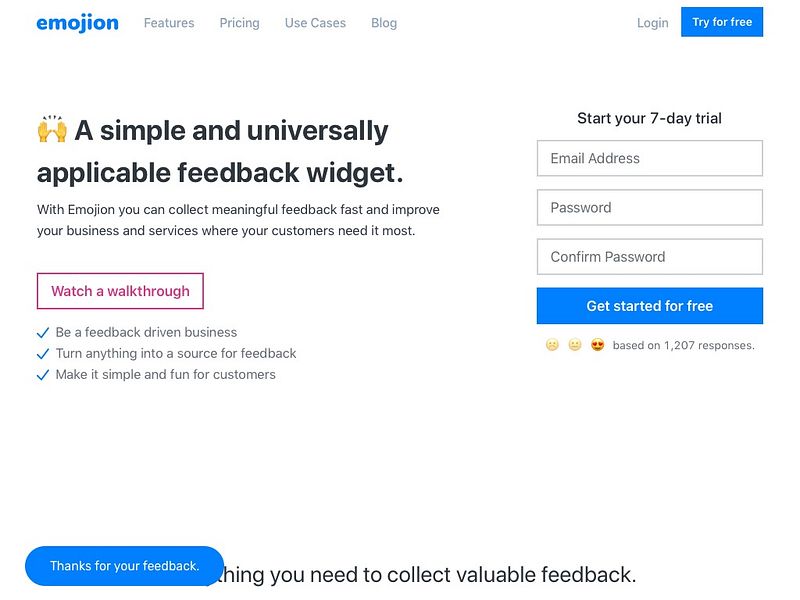Click the emojion logo

[78, 23]
